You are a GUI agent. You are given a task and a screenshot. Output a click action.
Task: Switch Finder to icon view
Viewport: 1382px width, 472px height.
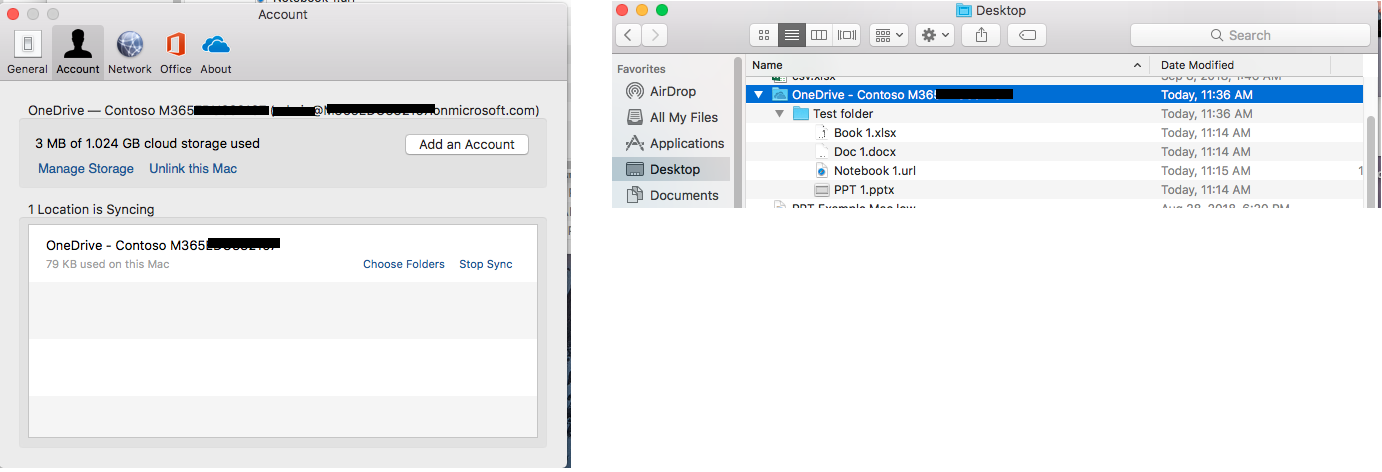pos(764,35)
